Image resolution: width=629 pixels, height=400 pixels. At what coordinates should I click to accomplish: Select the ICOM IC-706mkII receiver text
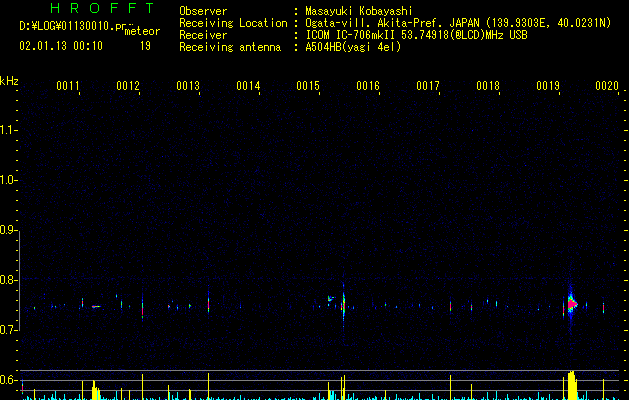(x=416, y=35)
